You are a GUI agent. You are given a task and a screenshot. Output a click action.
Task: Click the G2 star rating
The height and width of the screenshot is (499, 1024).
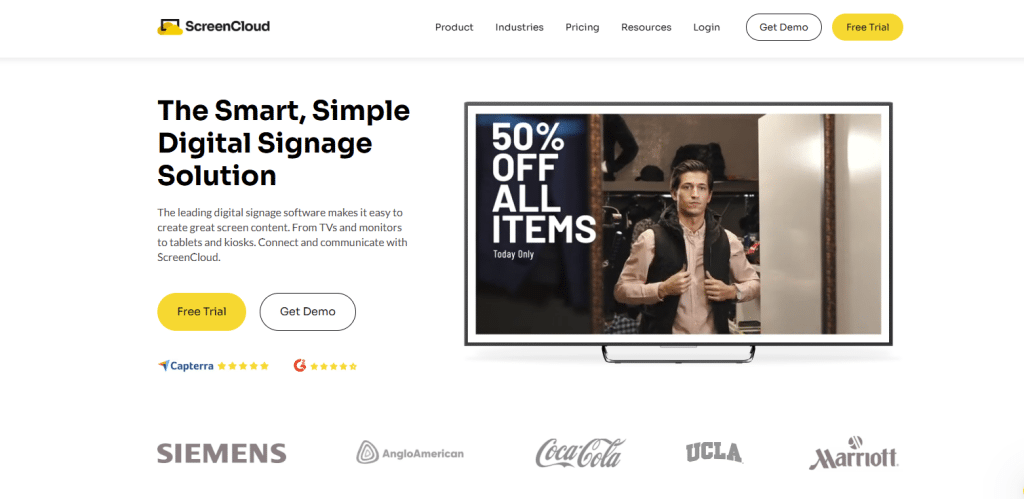(x=334, y=366)
